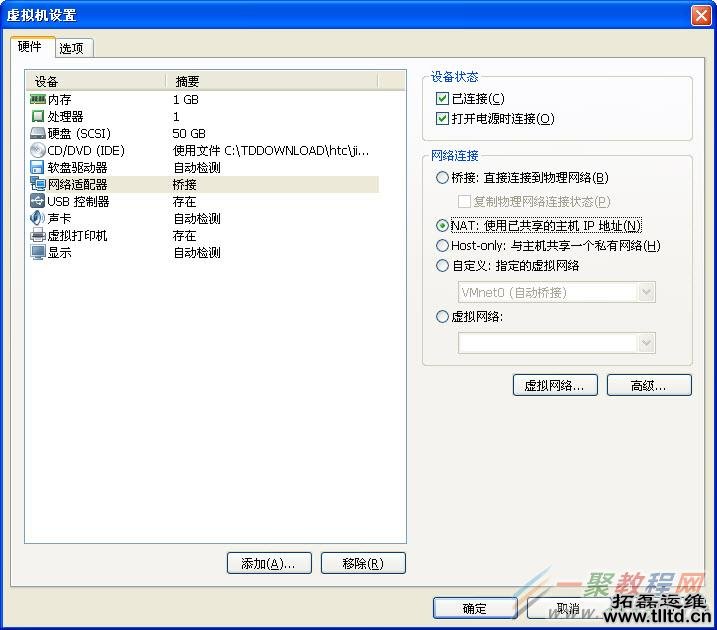Click 自动检测 summary in 软盘驱动器 row
Viewport: 717px width, 630px height.
point(197,167)
